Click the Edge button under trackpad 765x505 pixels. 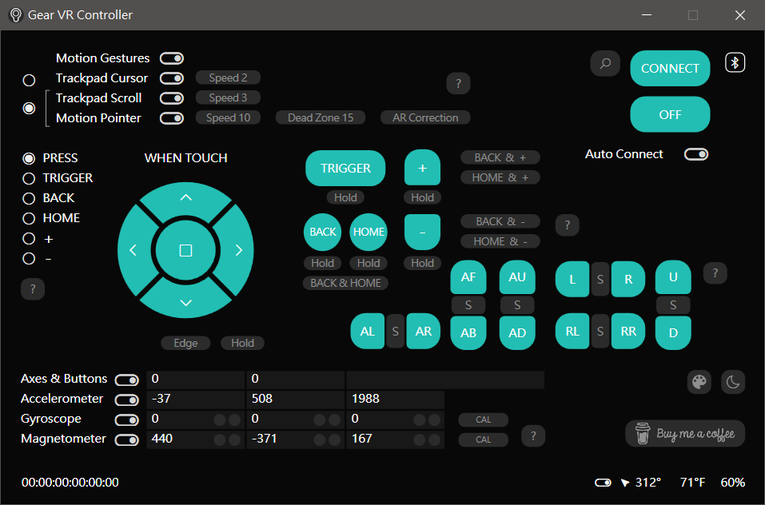pos(186,343)
